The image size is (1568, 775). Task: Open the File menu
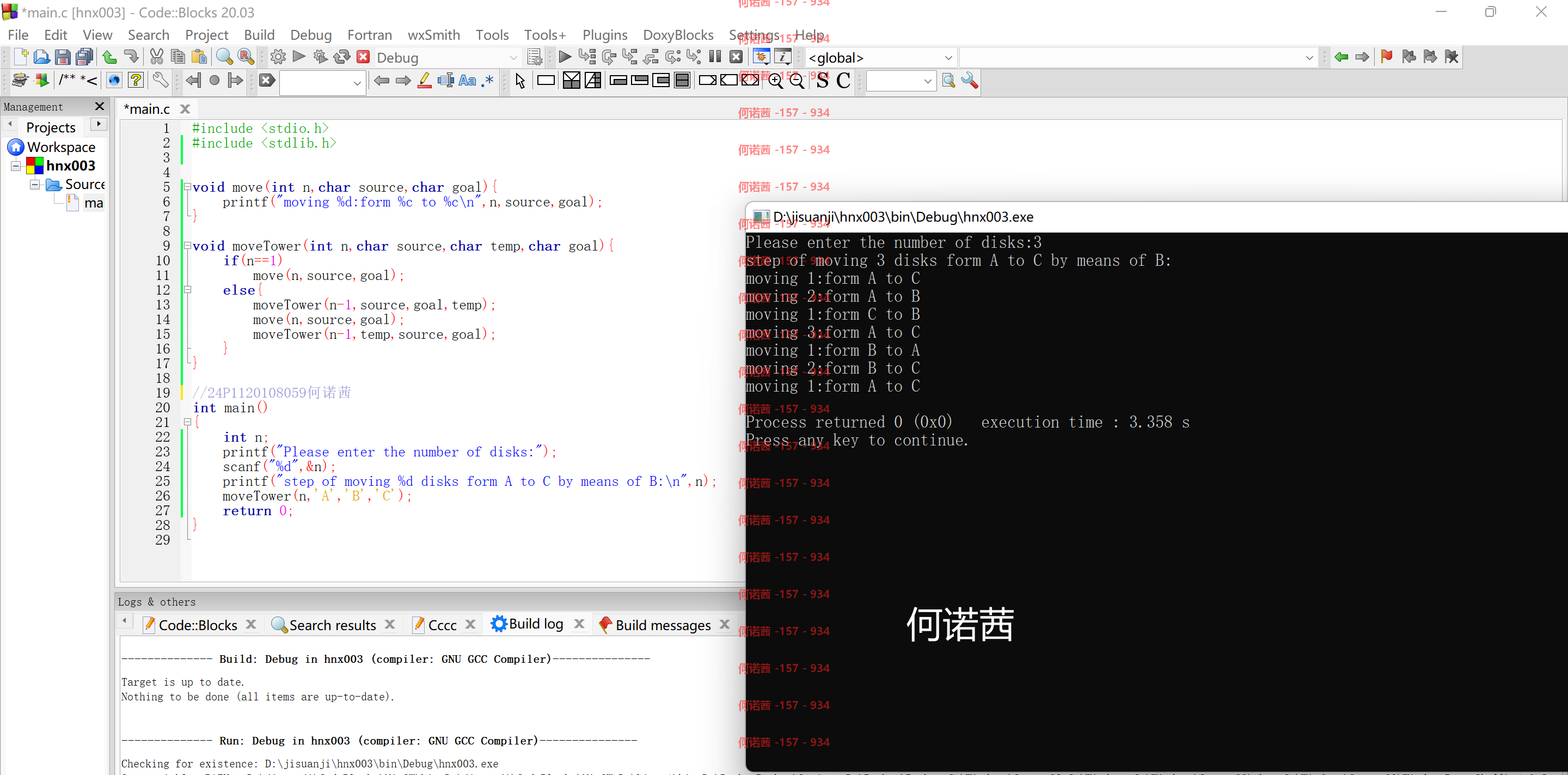17,35
